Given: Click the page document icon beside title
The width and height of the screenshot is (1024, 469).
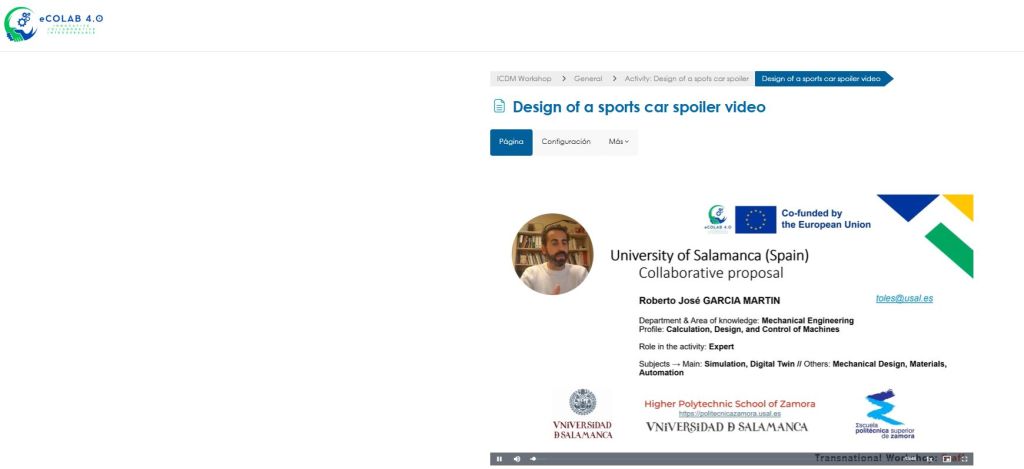Looking at the screenshot, I should click(x=499, y=106).
